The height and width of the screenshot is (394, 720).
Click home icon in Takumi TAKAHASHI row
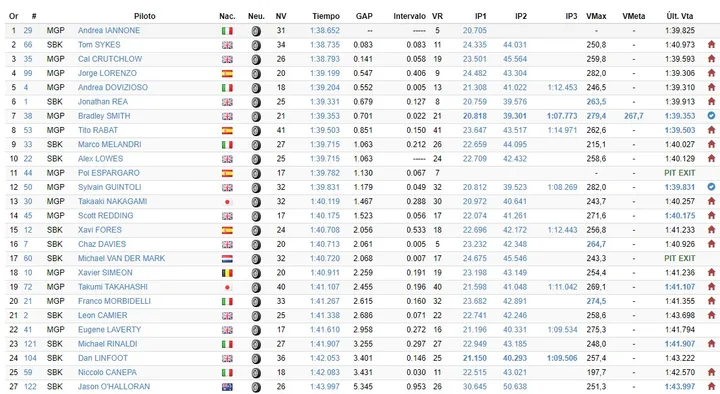(x=711, y=287)
